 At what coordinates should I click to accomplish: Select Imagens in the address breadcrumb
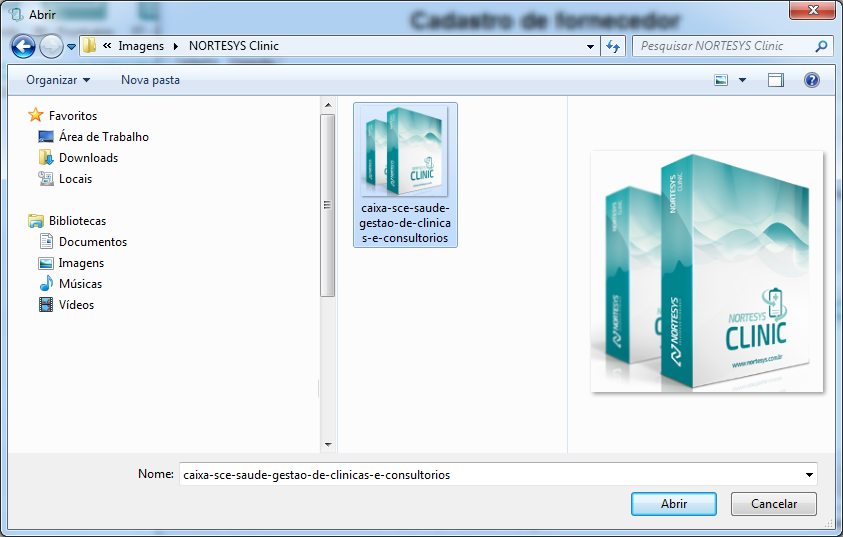click(x=141, y=46)
